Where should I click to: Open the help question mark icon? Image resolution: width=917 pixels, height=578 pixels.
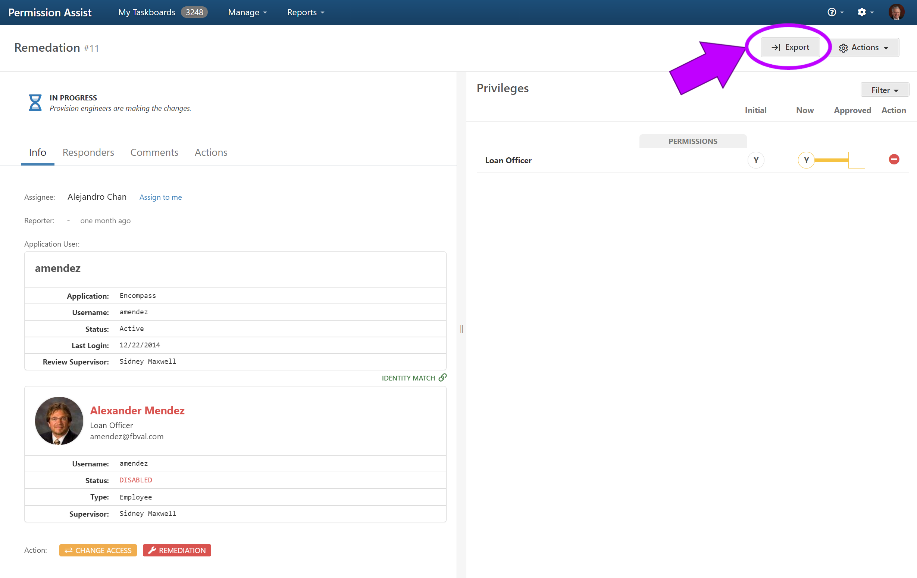[x=832, y=12]
